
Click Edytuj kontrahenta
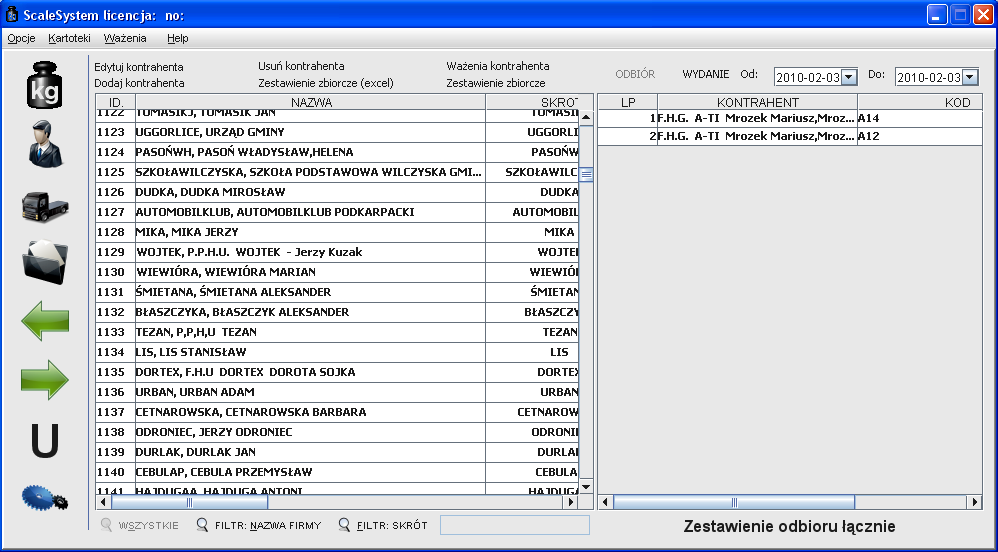139,67
